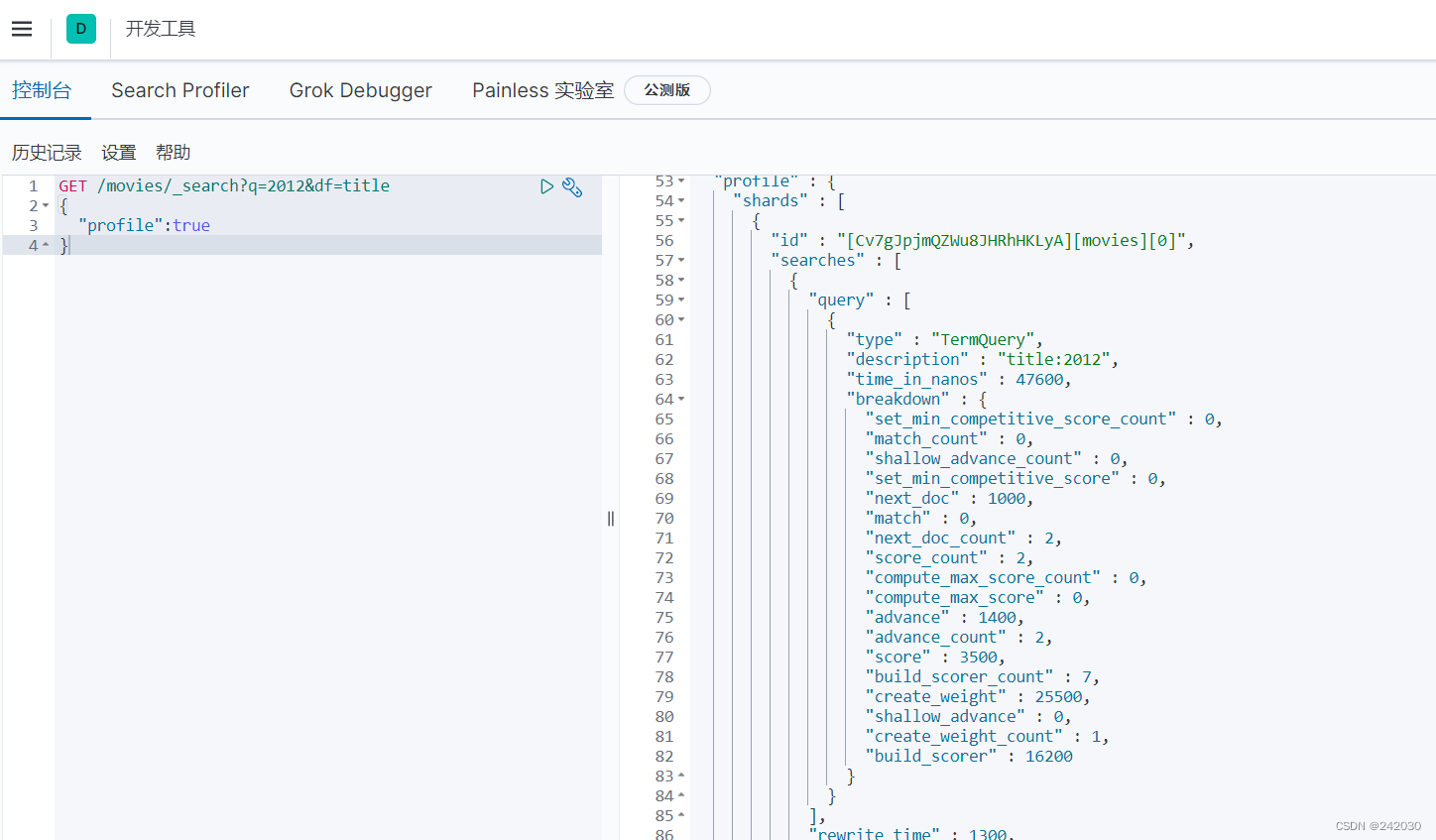Click the "create_weight" : 25500 line
This screenshot has height=840, width=1436.
click(x=977, y=696)
